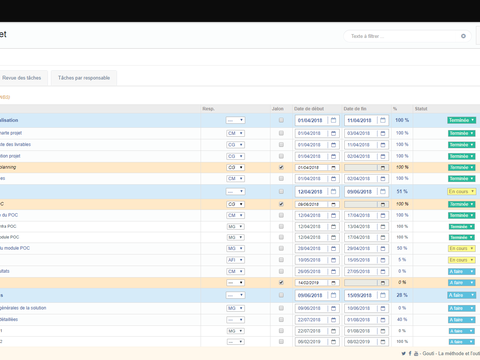Open the u module POC task link
The image size is (480, 360).
tap(15, 248)
